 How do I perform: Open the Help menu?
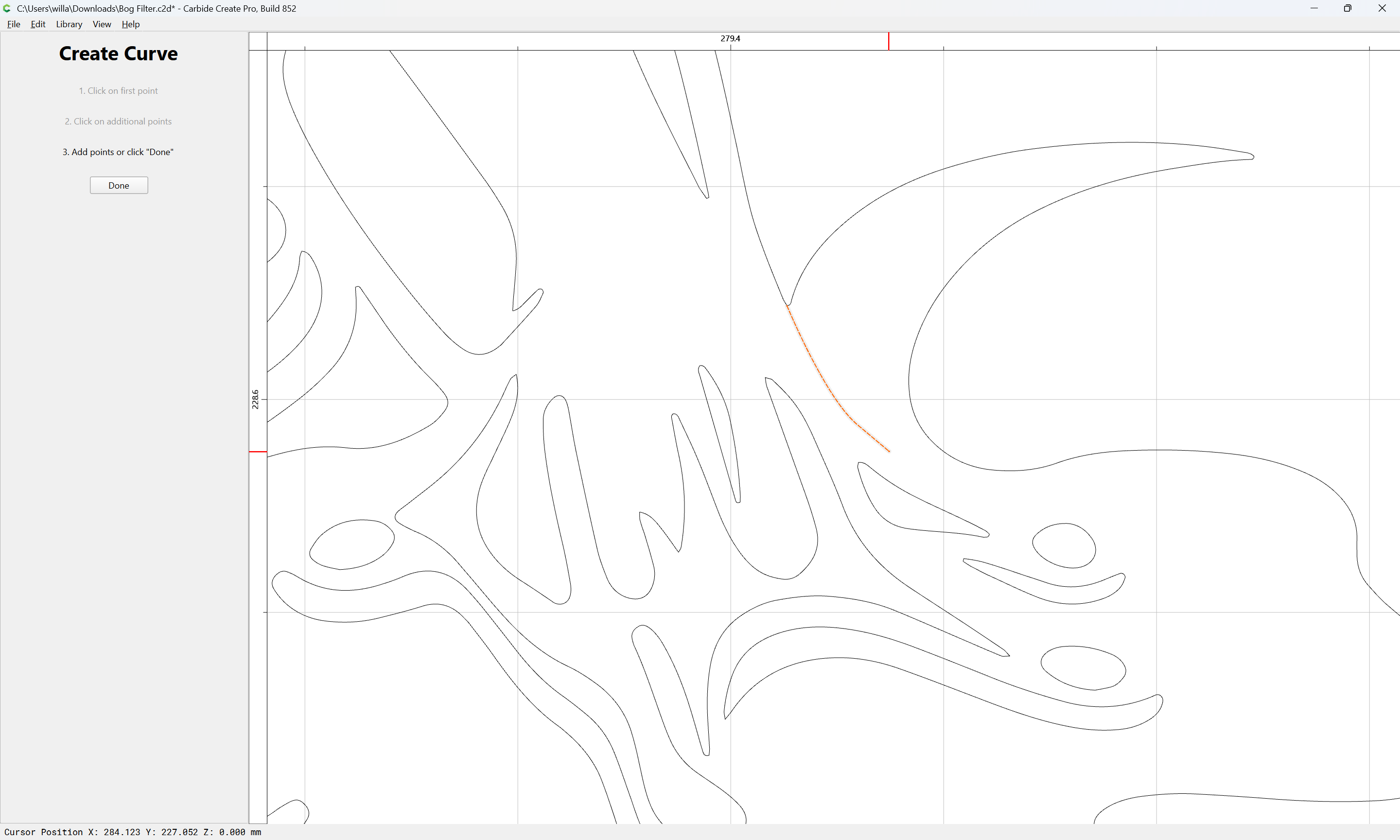click(131, 24)
